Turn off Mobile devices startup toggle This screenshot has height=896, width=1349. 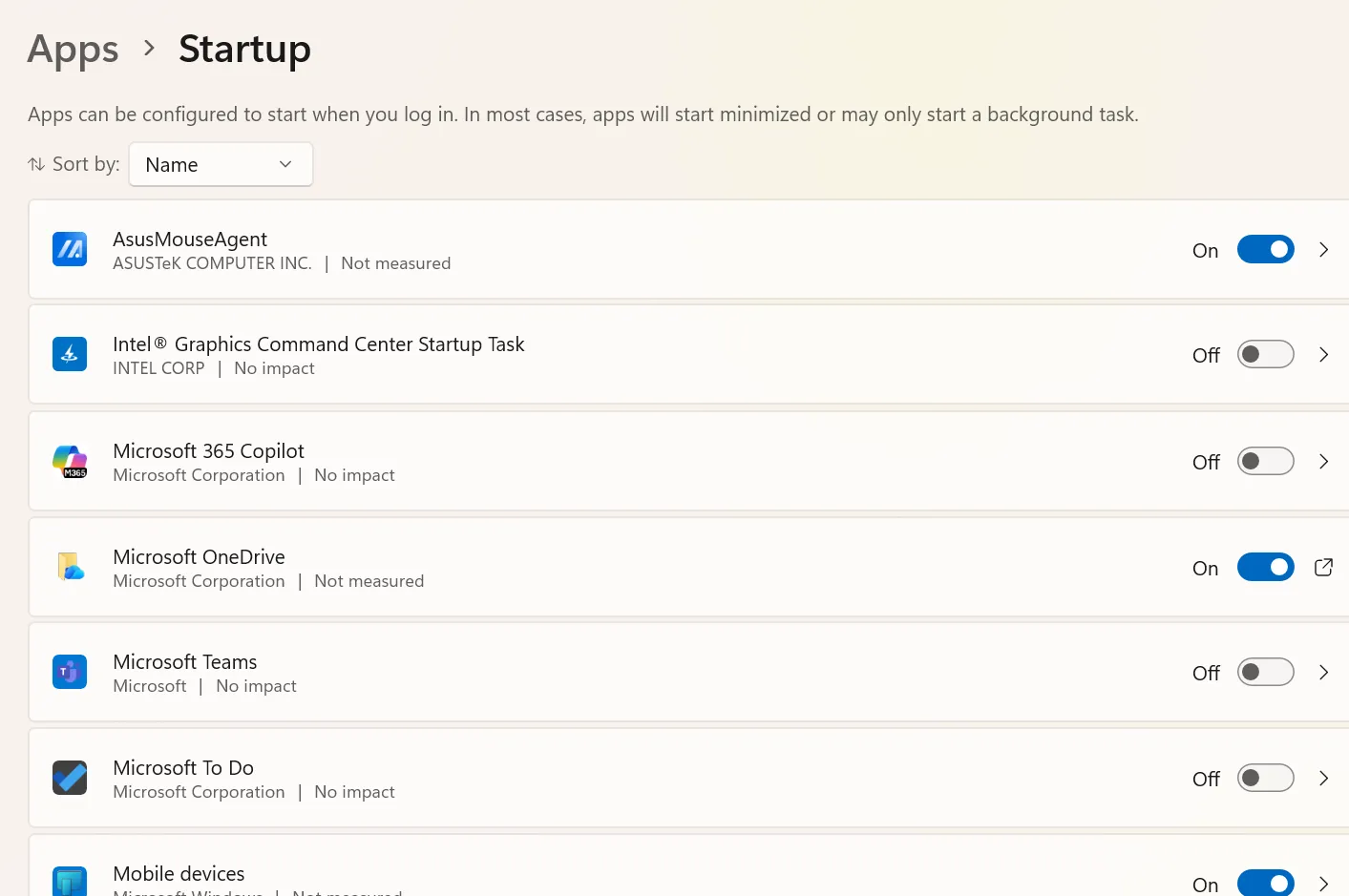click(1266, 883)
